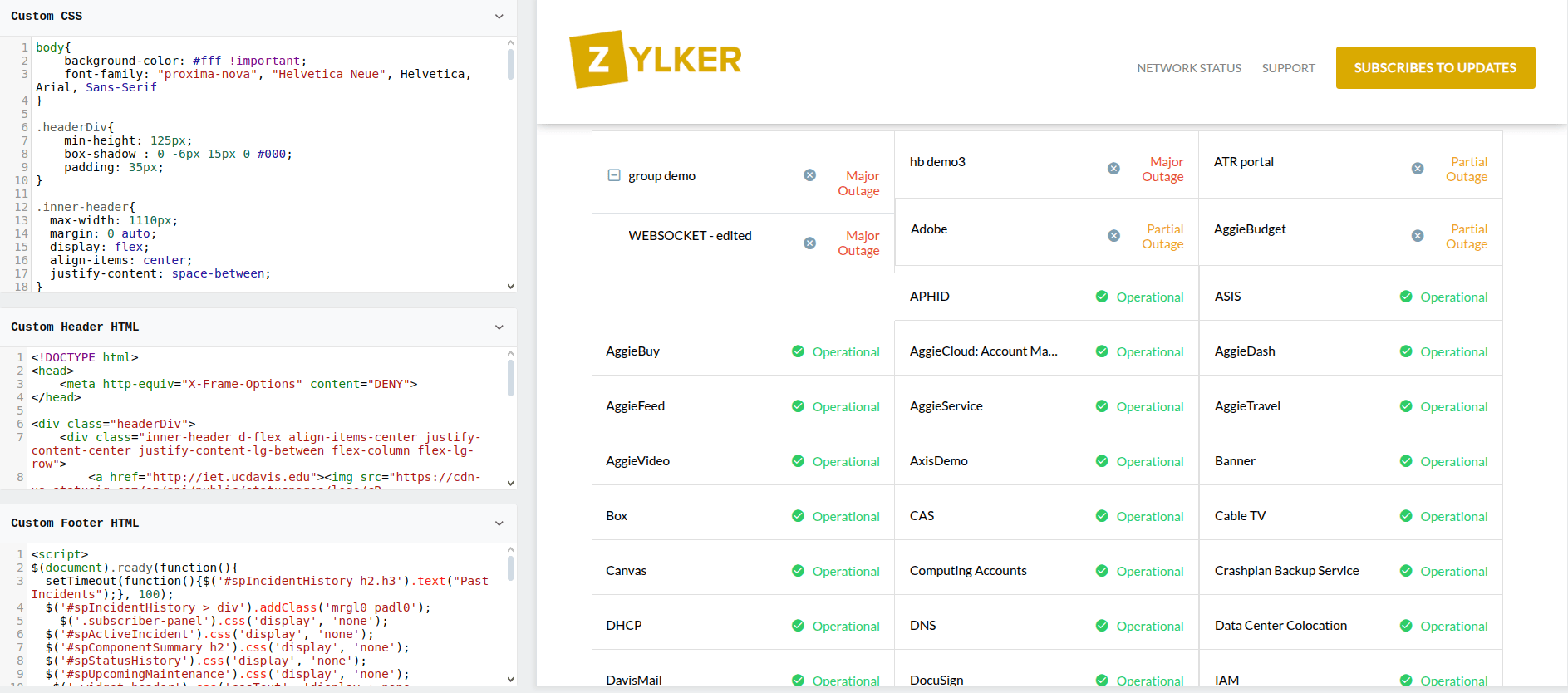Click operational check icon for AggieDash
This screenshot has width=1568, height=693.
[x=1406, y=351]
